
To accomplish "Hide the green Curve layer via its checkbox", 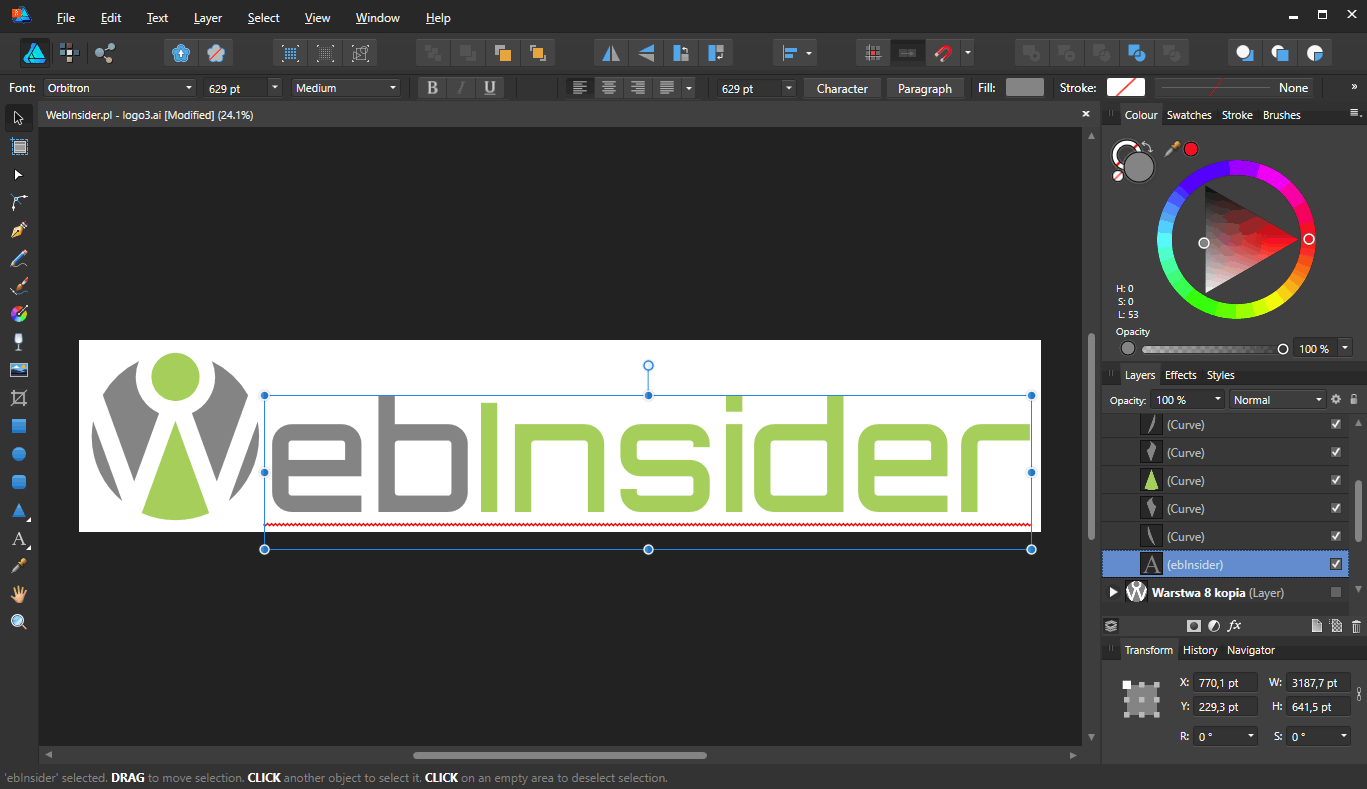I will 1335,480.
